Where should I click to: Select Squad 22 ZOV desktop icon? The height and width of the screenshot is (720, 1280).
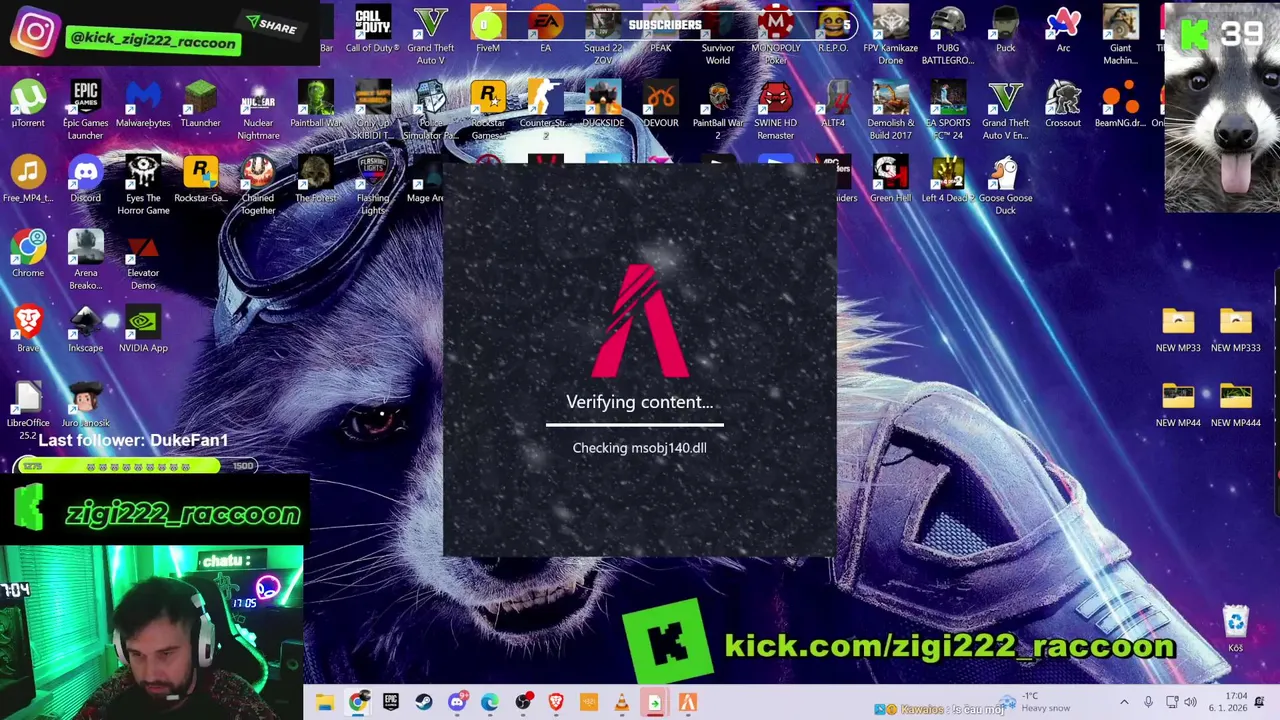click(603, 36)
